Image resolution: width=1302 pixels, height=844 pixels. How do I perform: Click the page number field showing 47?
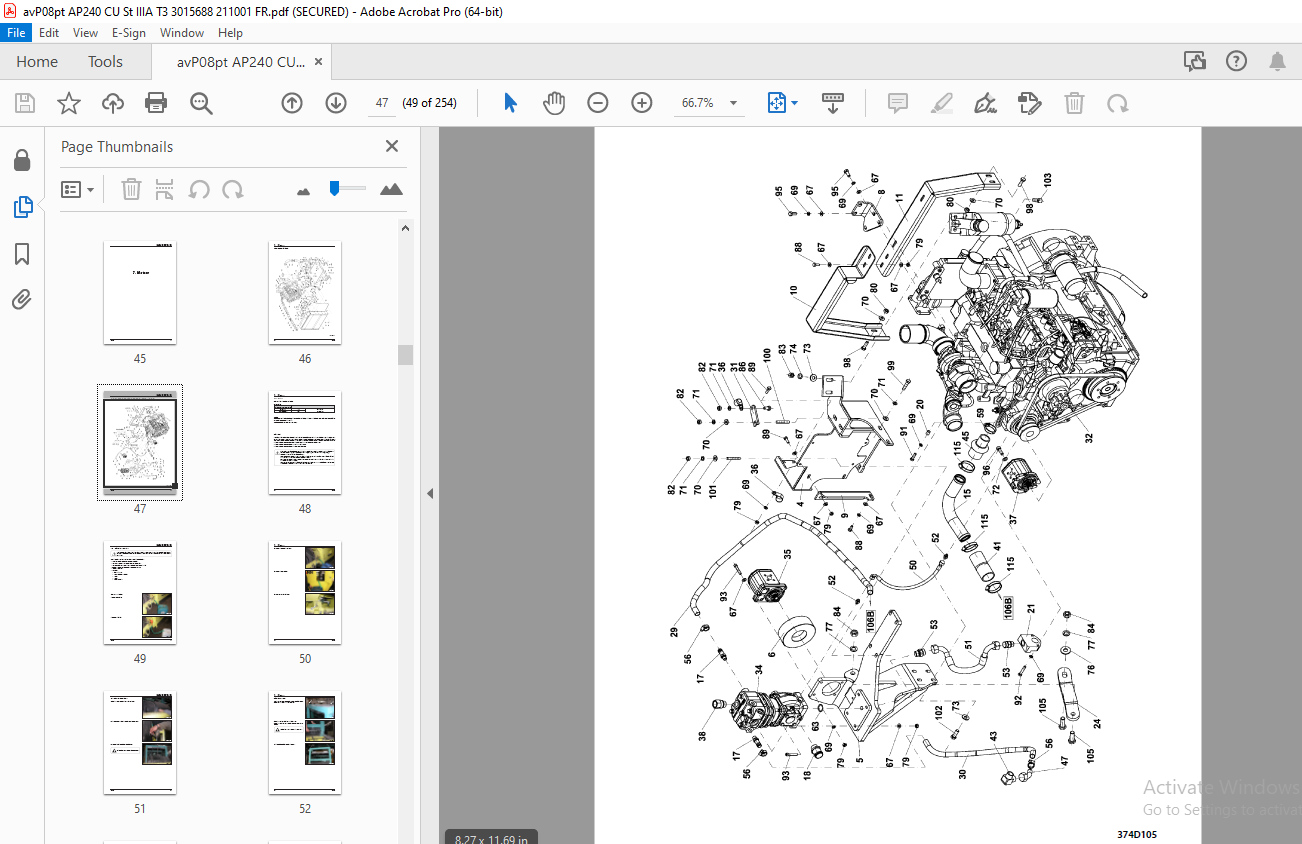pos(382,103)
